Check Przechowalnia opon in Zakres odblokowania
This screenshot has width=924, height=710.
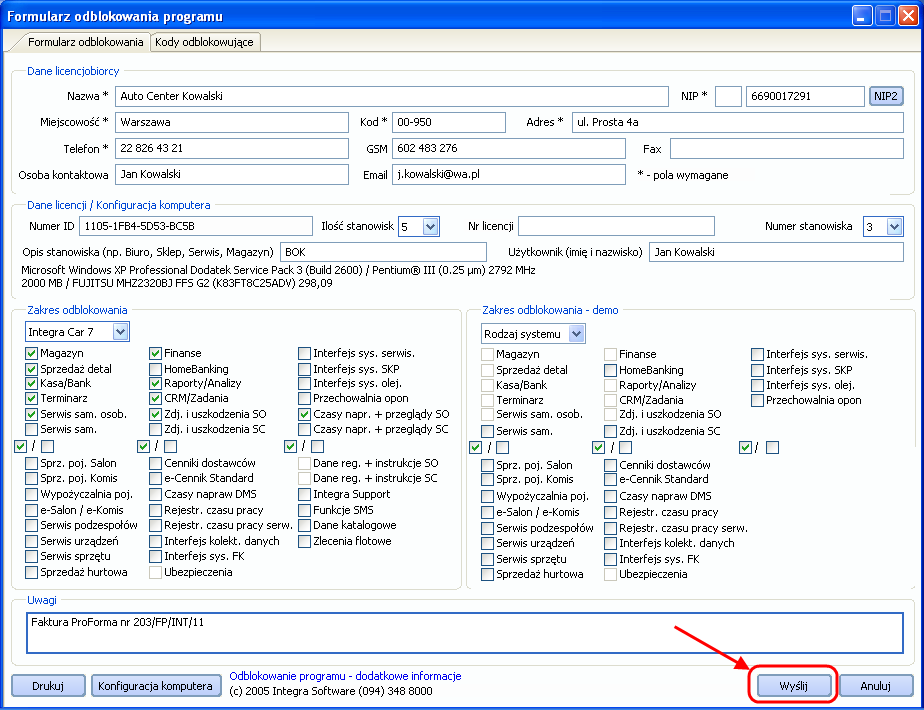pos(305,398)
